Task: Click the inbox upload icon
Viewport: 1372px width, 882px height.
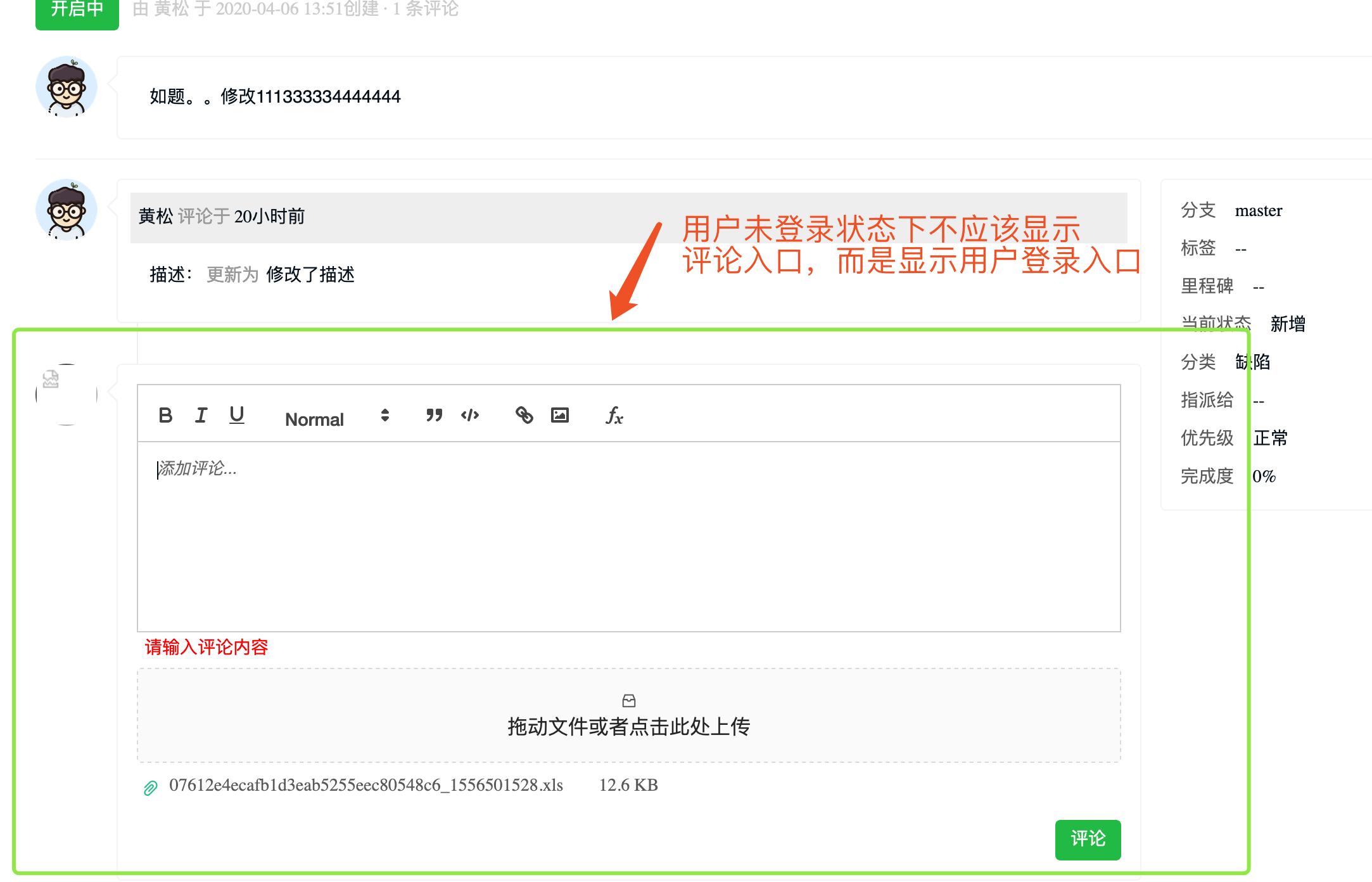Action: point(629,700)
